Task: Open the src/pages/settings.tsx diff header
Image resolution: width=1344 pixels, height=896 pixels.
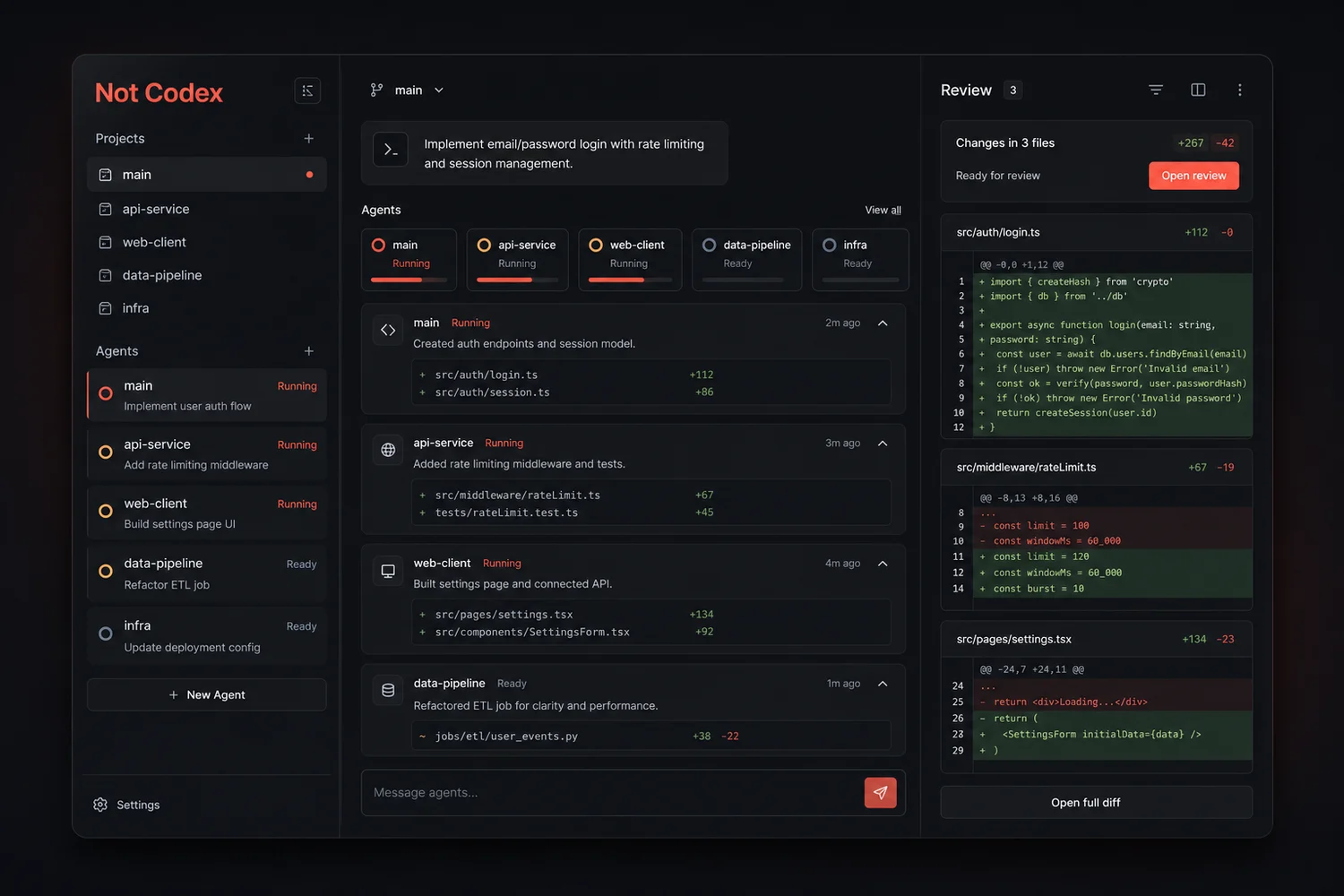Action: [1096, 639]
